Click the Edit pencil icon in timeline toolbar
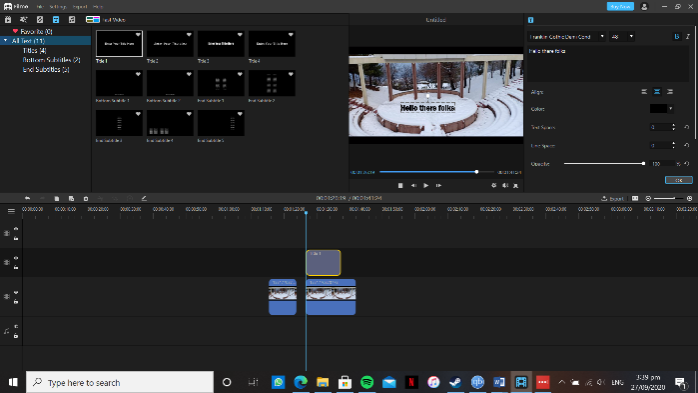Image resolution: width=698 pixels, height=393 pixels. [x=144, y=199]
